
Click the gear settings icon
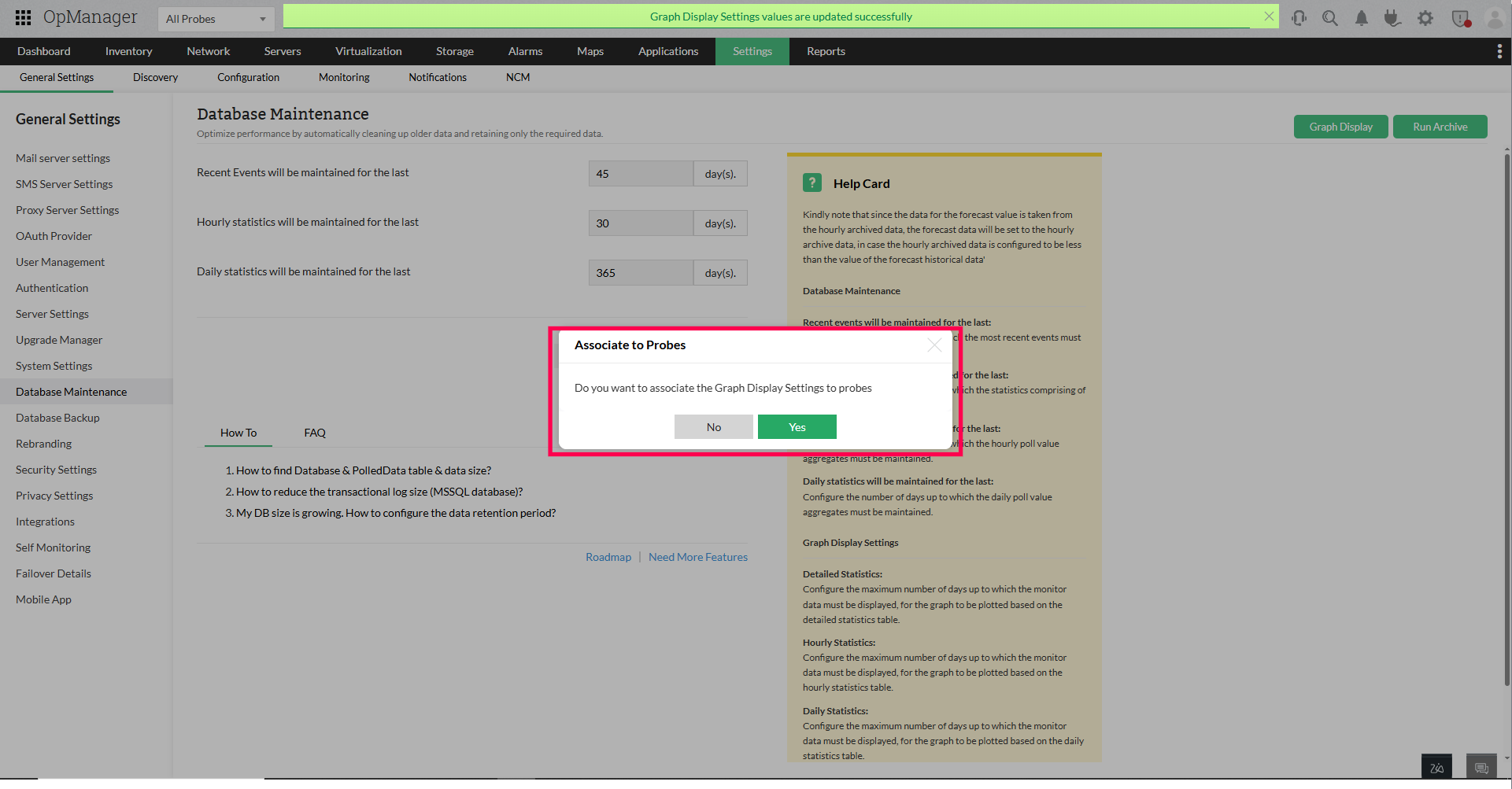pos(1425,18)
